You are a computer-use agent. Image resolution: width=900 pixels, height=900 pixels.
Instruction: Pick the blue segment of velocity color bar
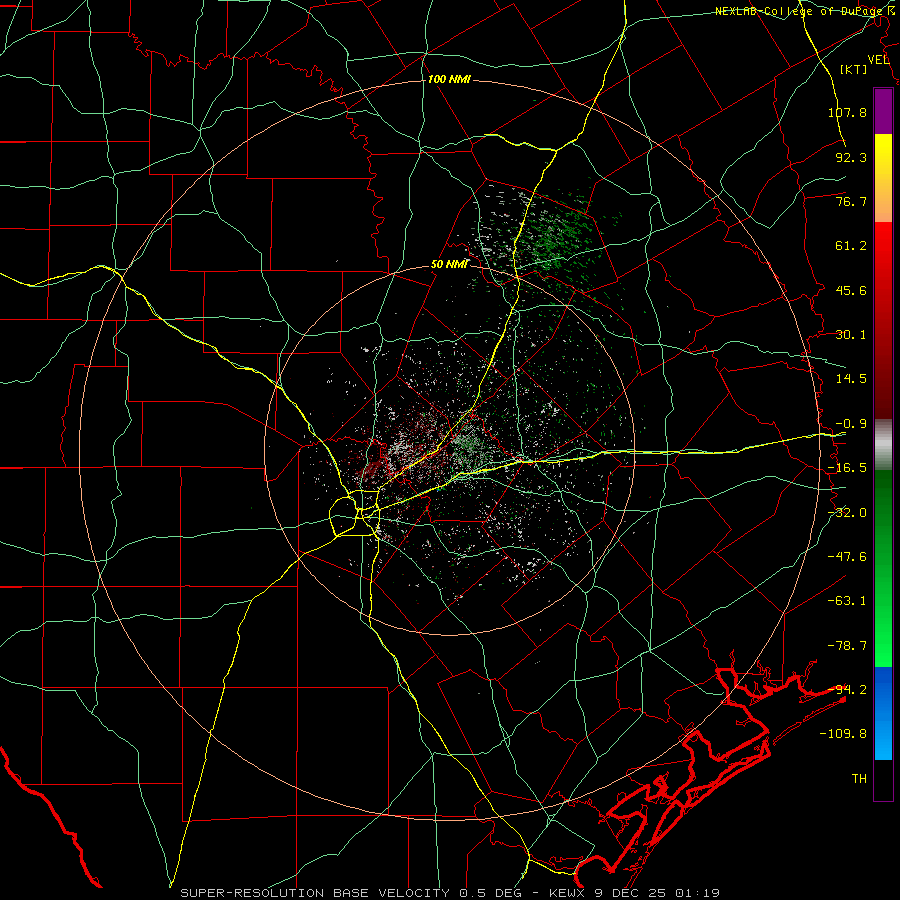[883, 713]
